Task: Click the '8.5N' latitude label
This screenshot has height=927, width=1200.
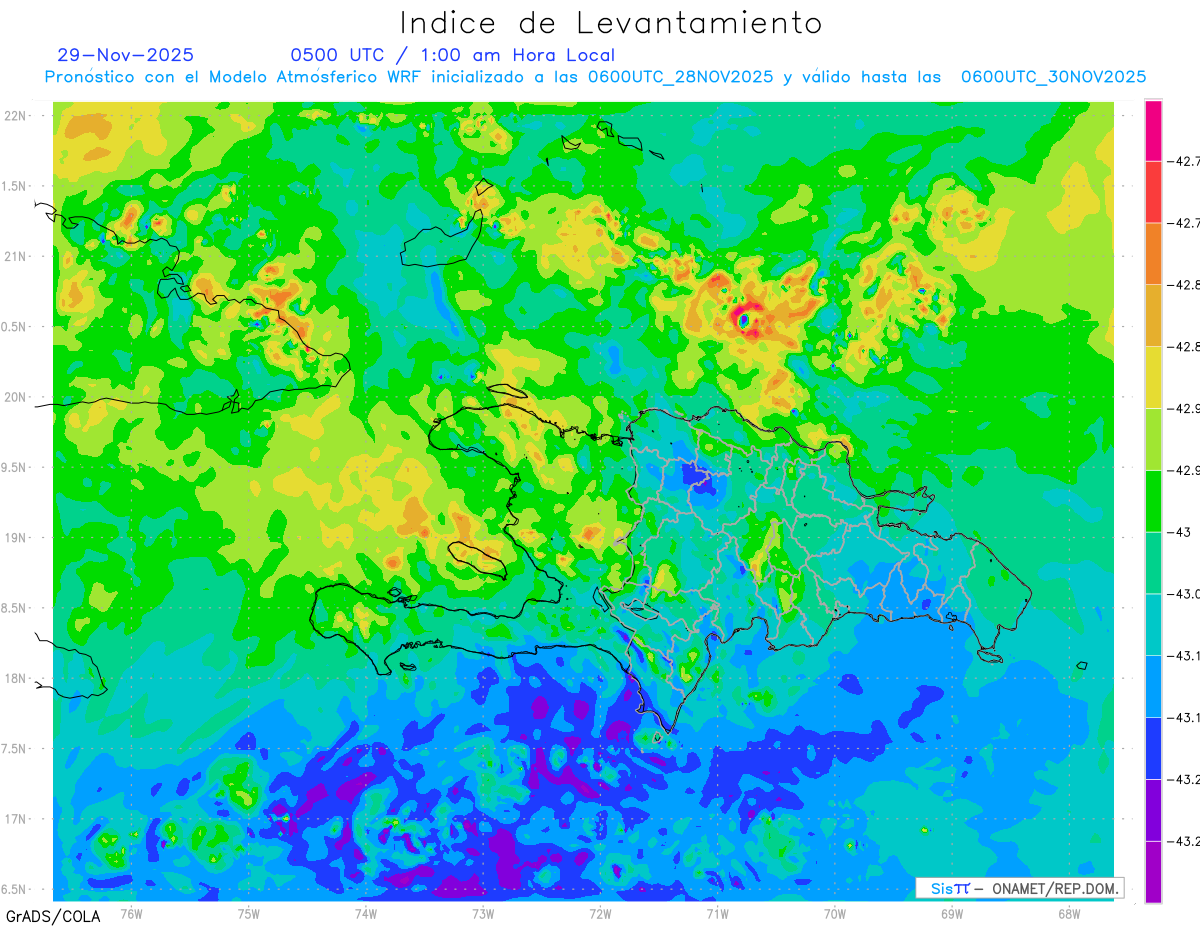Action: (15, 608)
